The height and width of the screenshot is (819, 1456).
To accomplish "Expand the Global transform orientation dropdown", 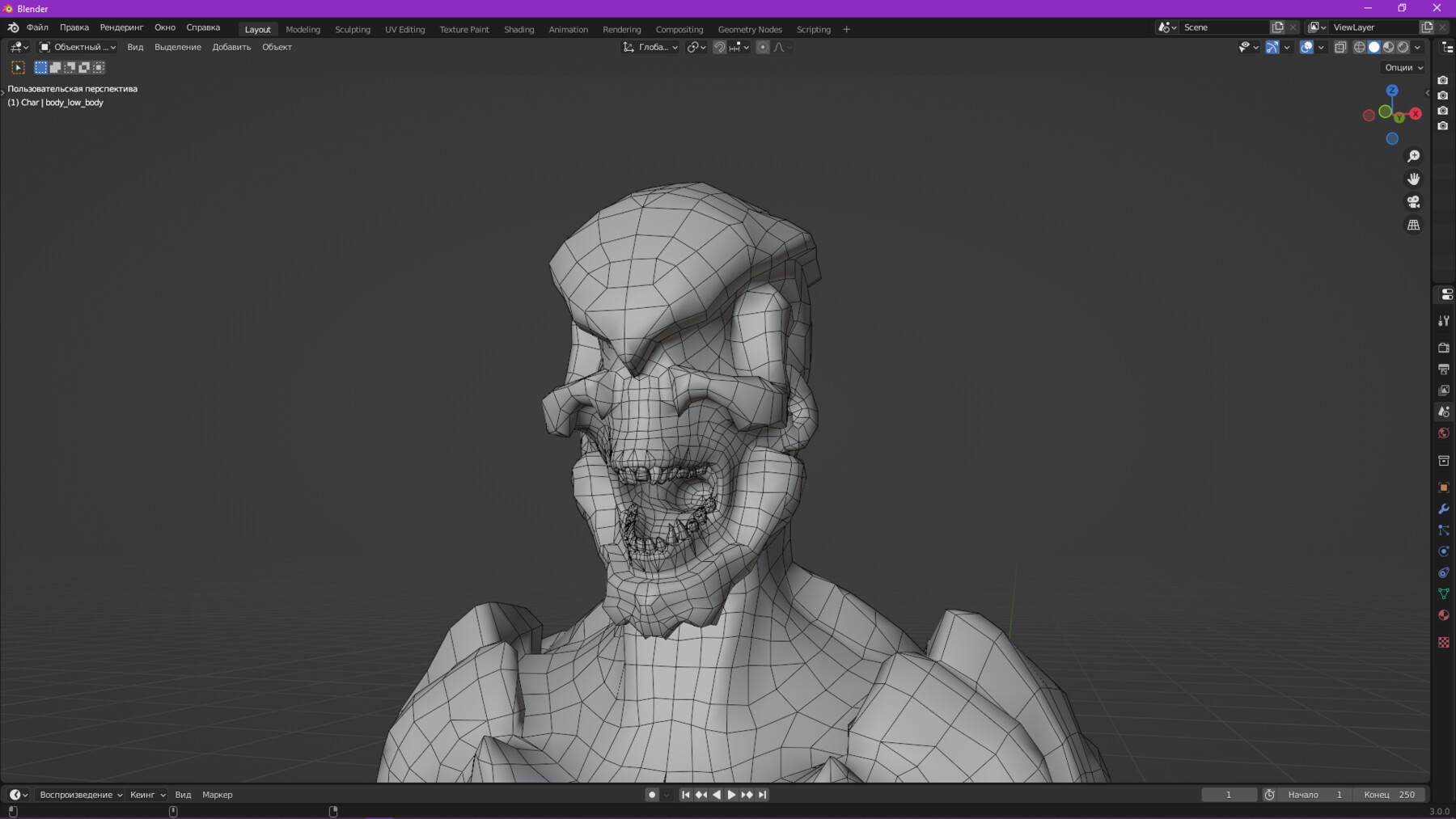I will 651,48.
